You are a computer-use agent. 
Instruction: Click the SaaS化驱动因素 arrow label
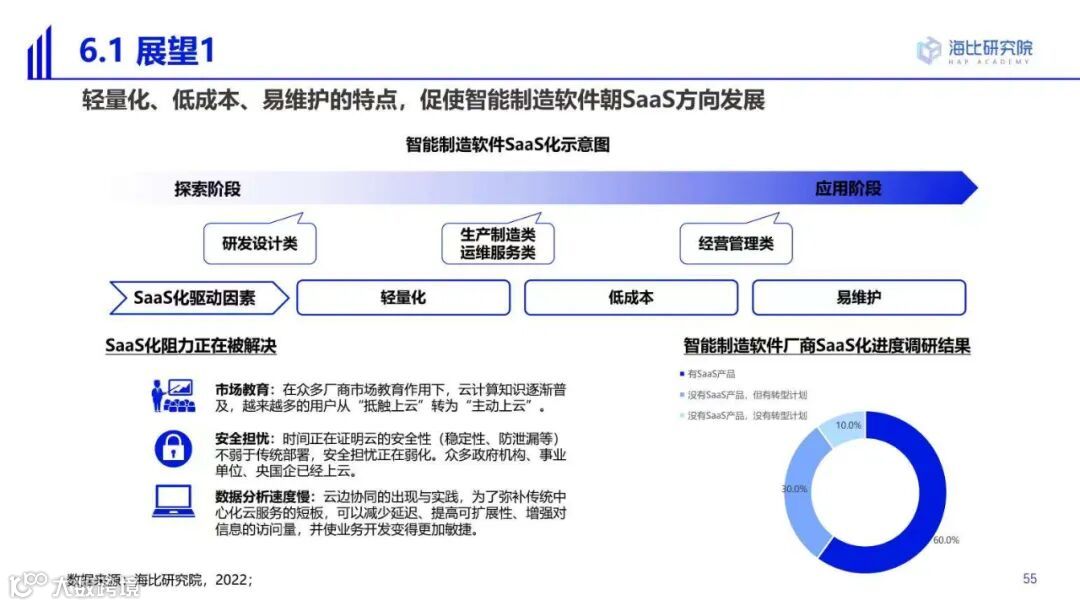198,297
